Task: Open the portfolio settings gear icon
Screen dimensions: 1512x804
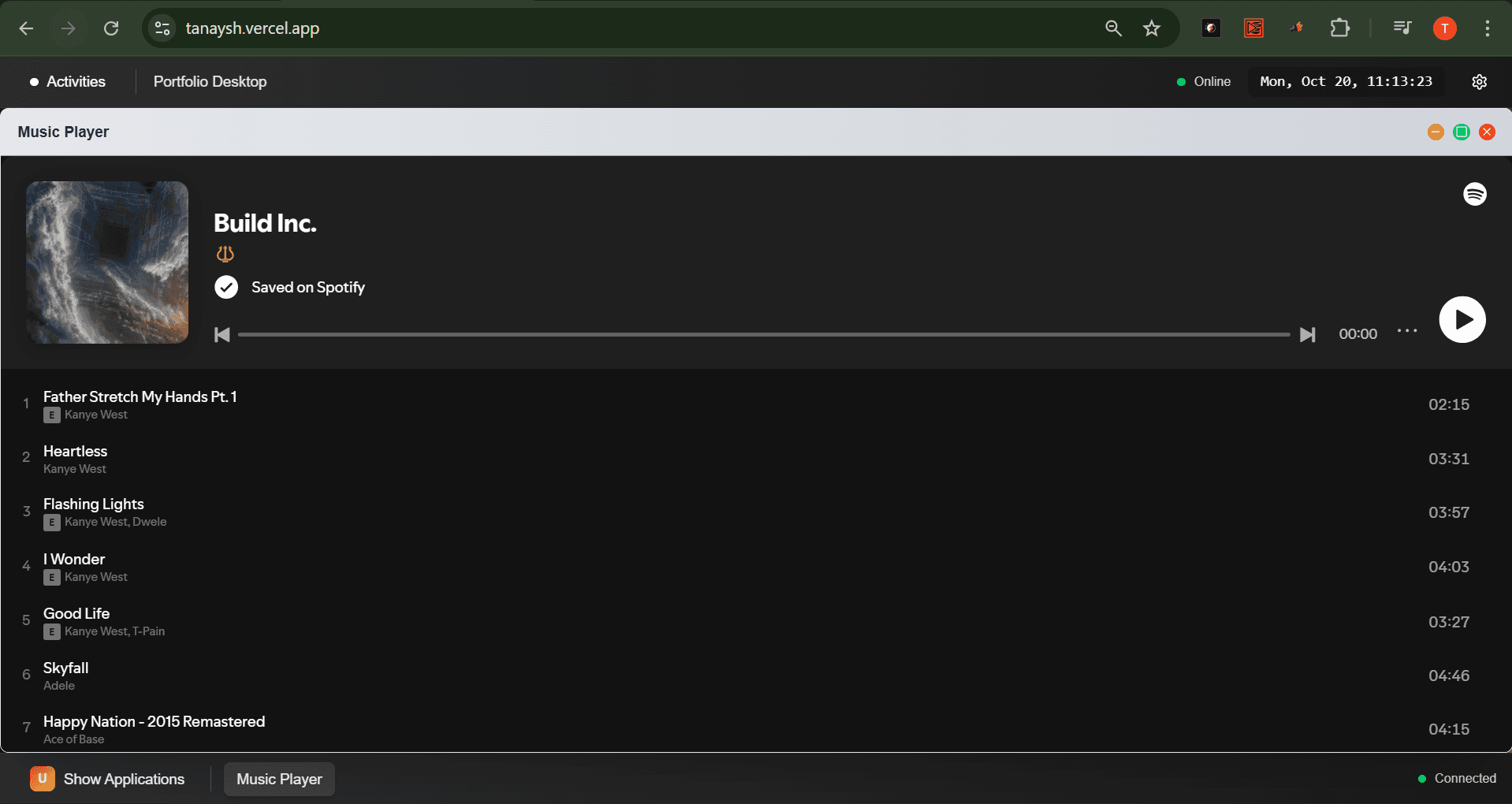Action: pos(1479,82)
